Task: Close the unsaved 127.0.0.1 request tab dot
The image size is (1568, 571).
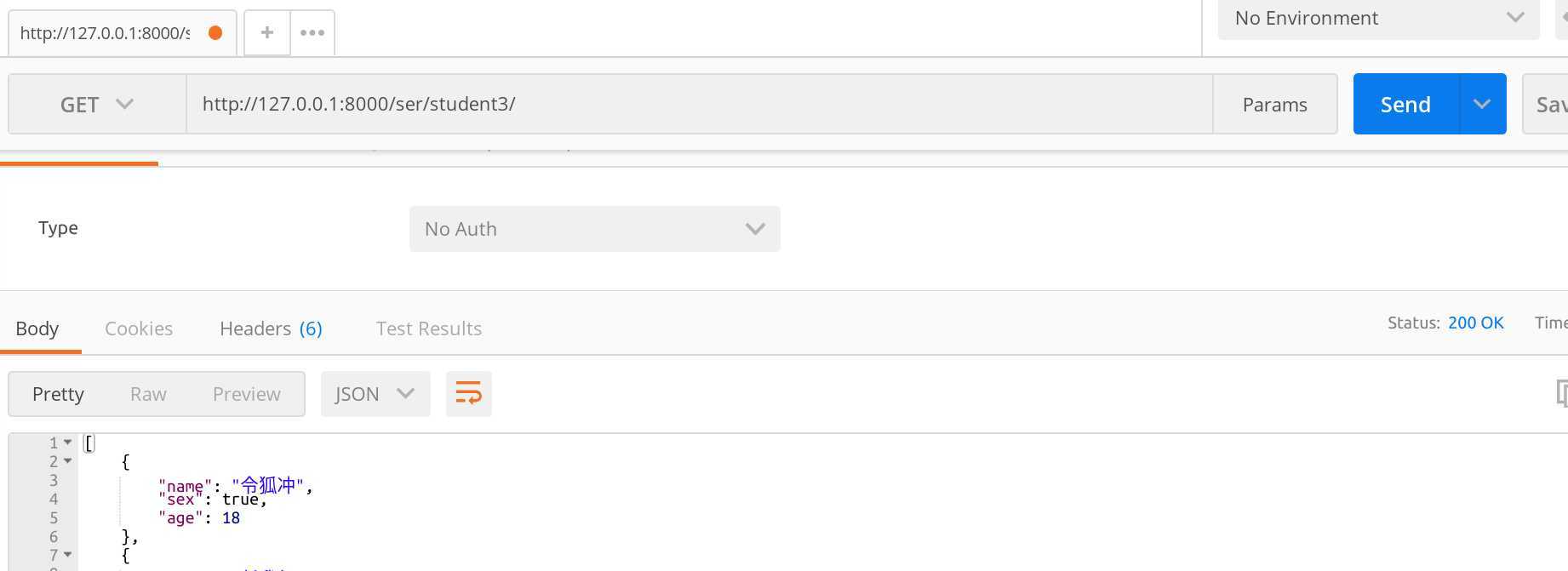Action: [x=215, y=32]
